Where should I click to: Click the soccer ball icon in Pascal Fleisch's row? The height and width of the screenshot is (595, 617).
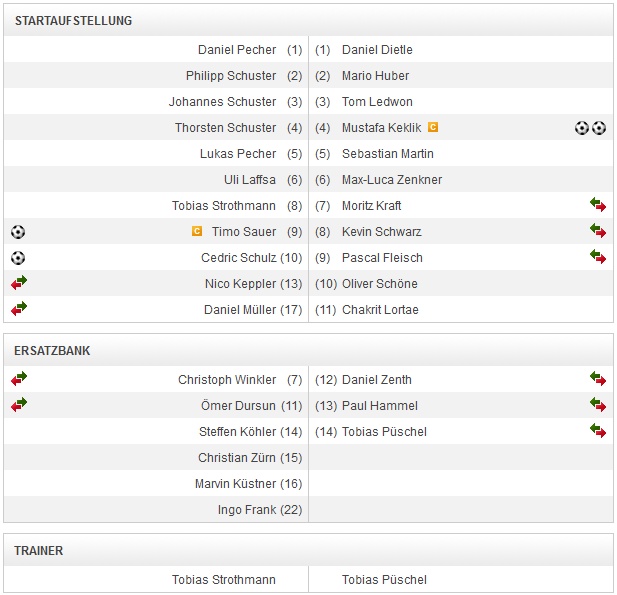point(598,258)
